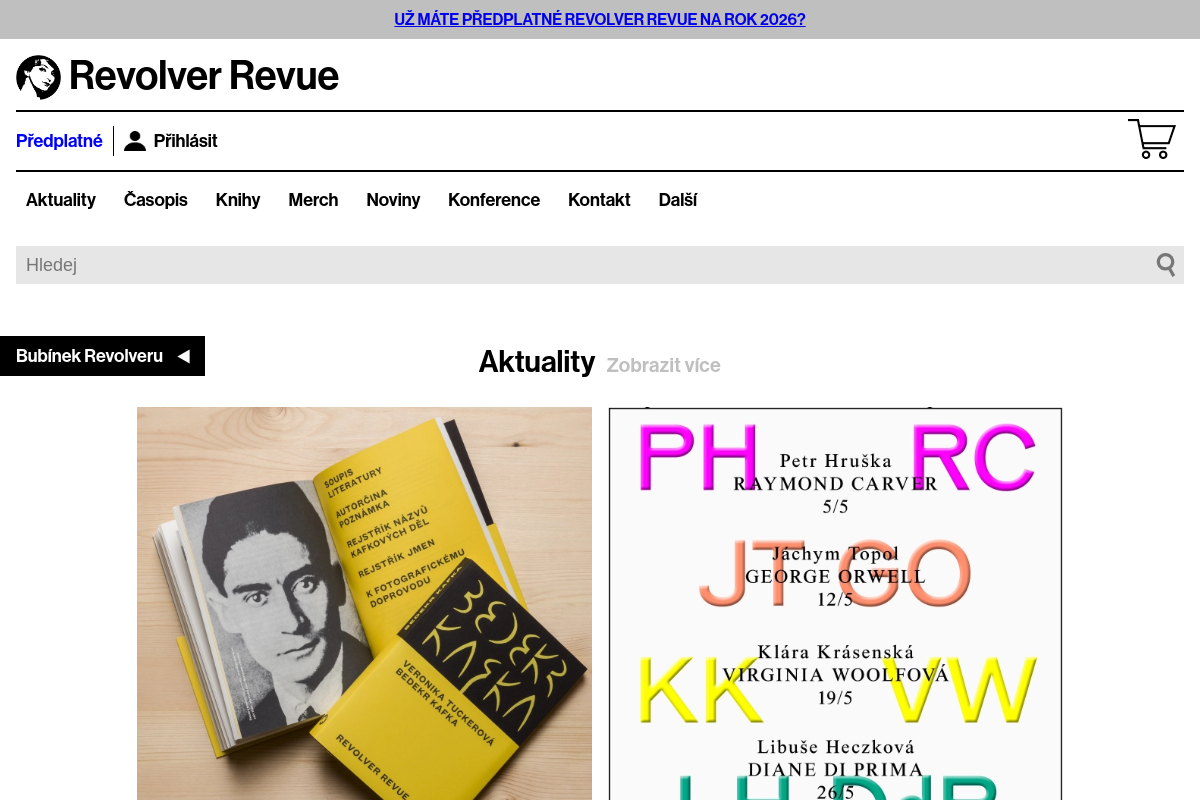Expand the Další menu item
Screen dimensions: 1200x800
pyautogui.click(x=678, y=200)
